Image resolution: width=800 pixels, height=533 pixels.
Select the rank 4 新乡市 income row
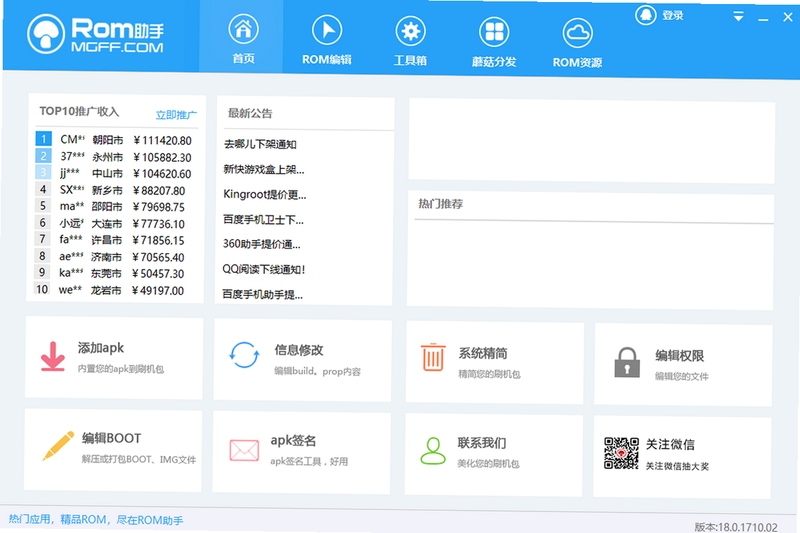point(112,190)
